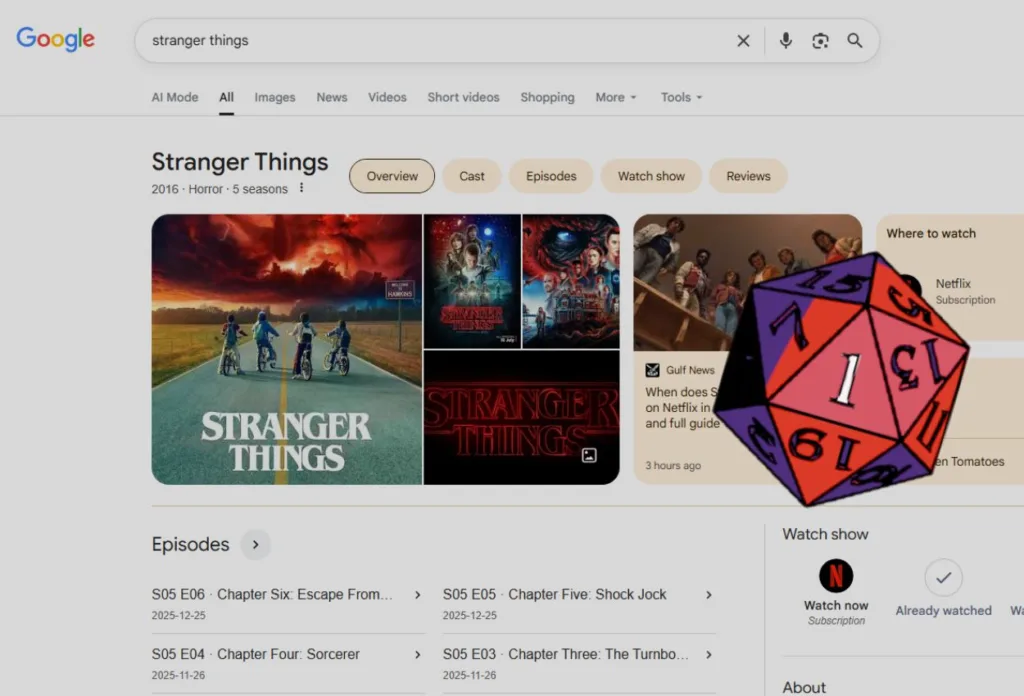Image resolution: width=1024 pixels, height=696 pixels.
Task: Click the Netflix Watch now icon
Action: [835, 576]
